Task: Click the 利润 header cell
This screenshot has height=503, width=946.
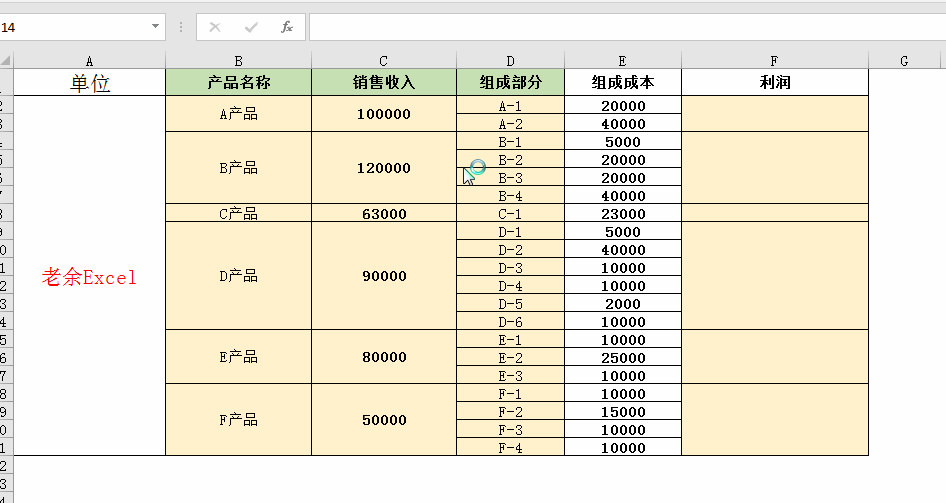Action: (775, 82)
